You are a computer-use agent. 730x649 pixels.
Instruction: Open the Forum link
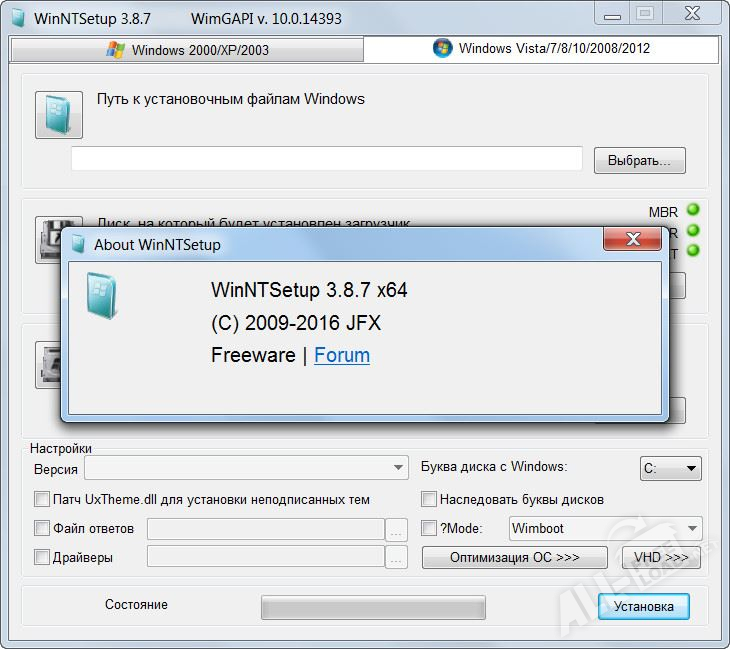tap(342, 355)
